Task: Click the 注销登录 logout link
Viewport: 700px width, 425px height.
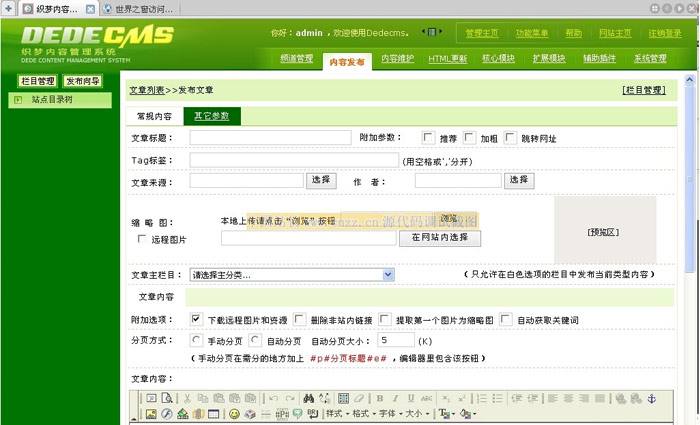Action: pyautogui.click(x=665, y=33)
